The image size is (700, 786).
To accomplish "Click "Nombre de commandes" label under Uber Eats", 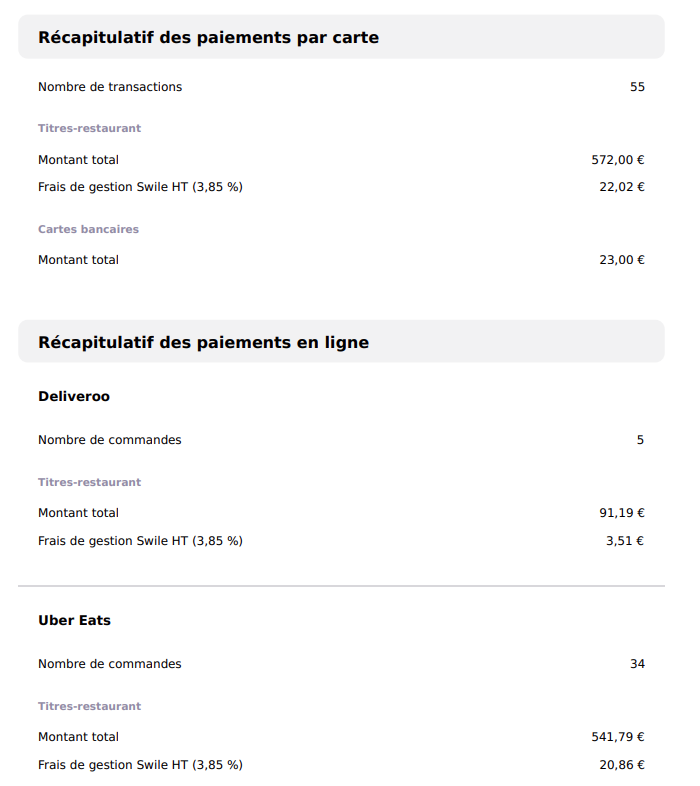I will 110,664.
